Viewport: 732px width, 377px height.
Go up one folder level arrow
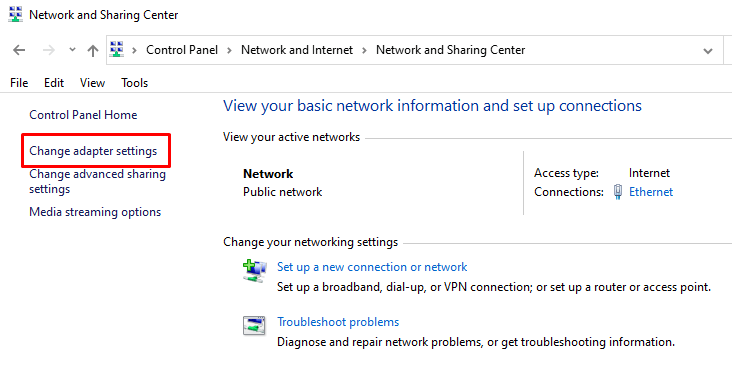click(x=93, y=50)
